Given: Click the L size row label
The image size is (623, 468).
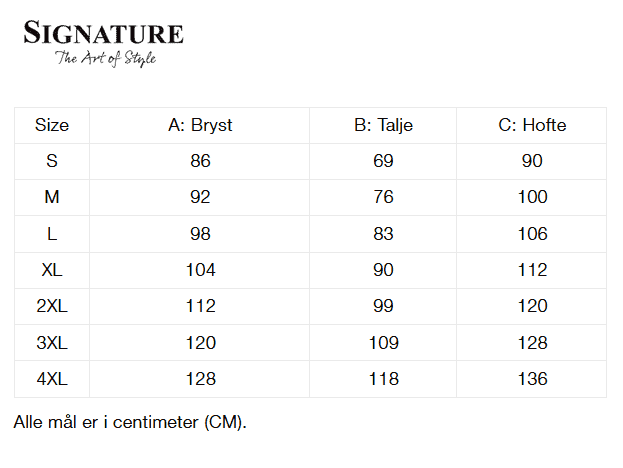Looking at the screenshot, I should (x=52, y=234).
